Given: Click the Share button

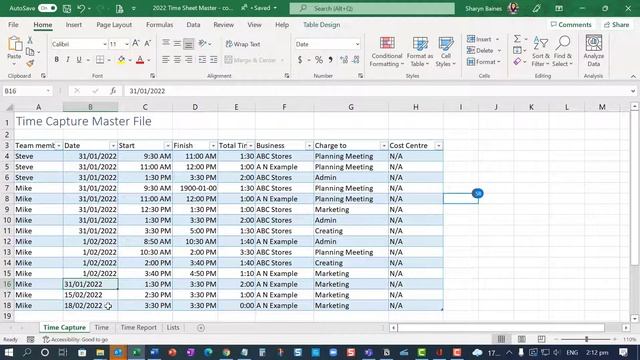Looking at the screenshot, I should click(x=617, y=24).
